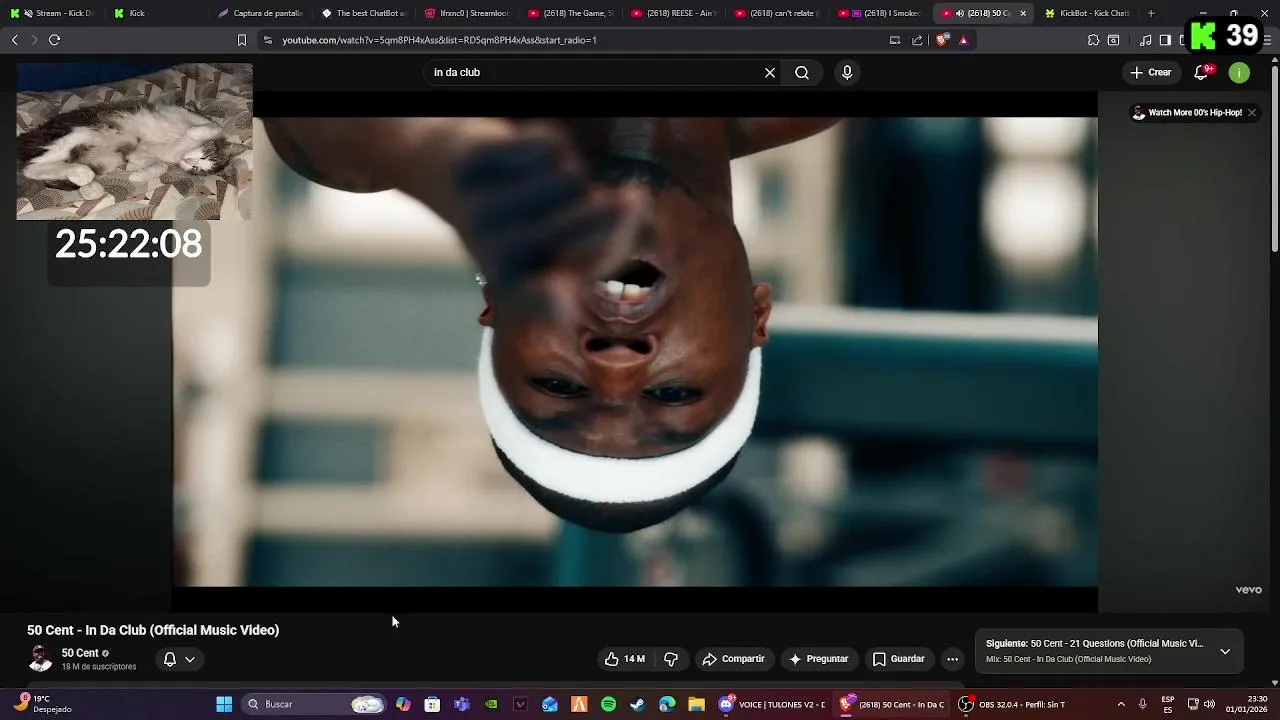
Task: Open the Copilot taskbar icon
Action: pos(403,704)
